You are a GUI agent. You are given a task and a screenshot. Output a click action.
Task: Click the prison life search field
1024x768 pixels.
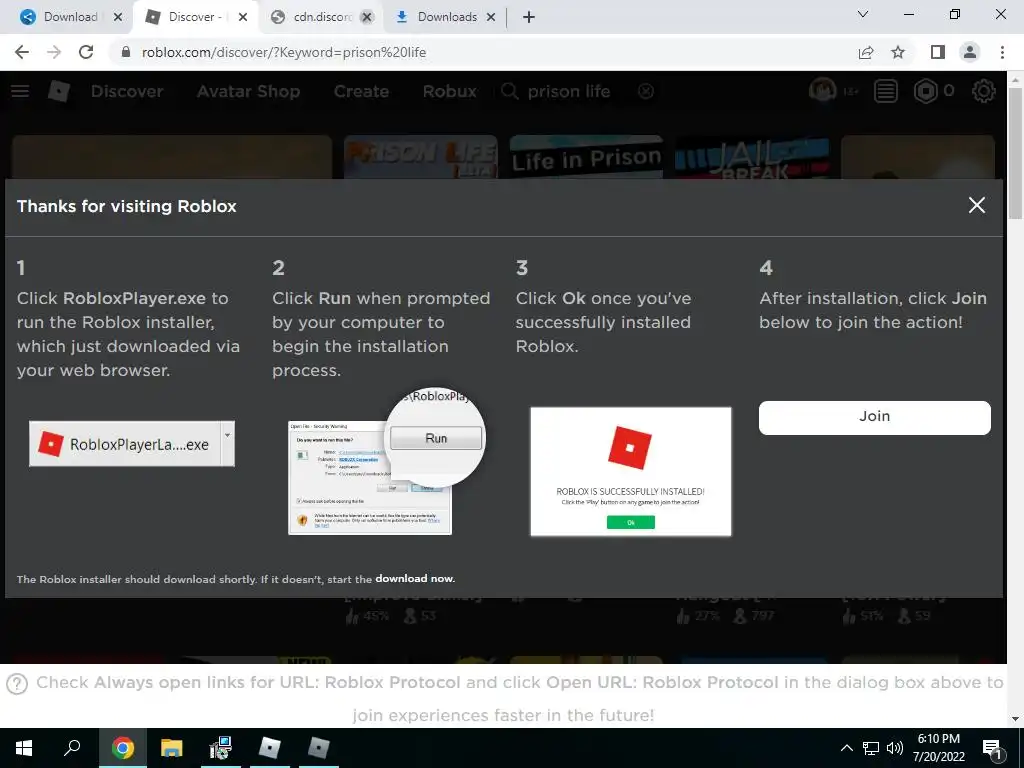577,91
